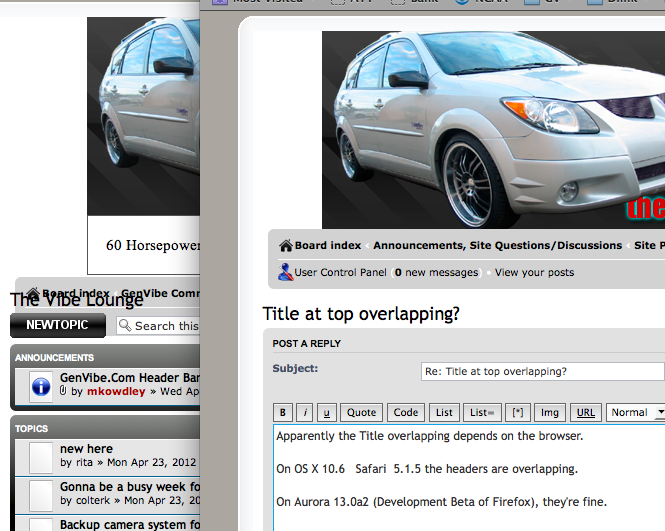The width and height of the screenshot is (665, 531).
Task: Toggle bold formatting with the B button
Action: pos(283,413)
